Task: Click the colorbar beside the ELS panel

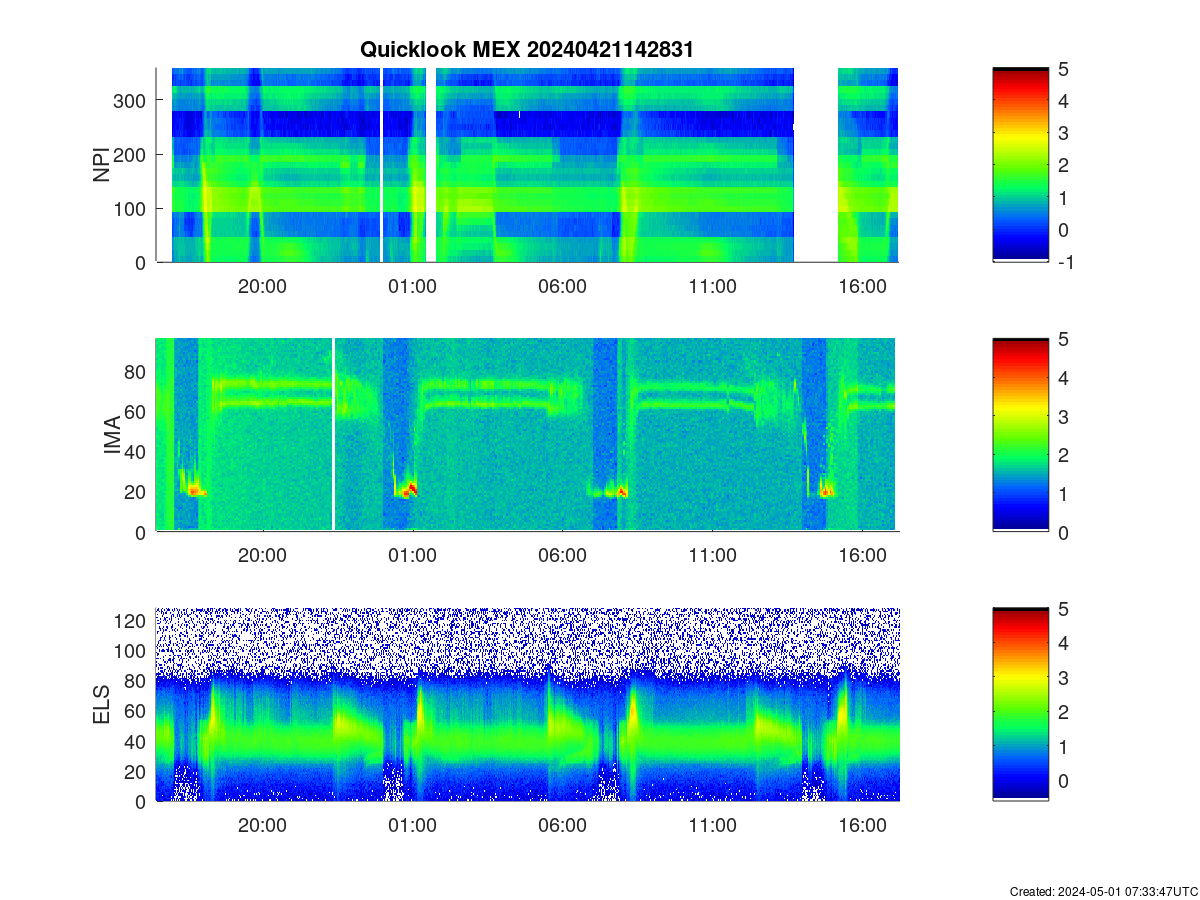Action: 1021,705
